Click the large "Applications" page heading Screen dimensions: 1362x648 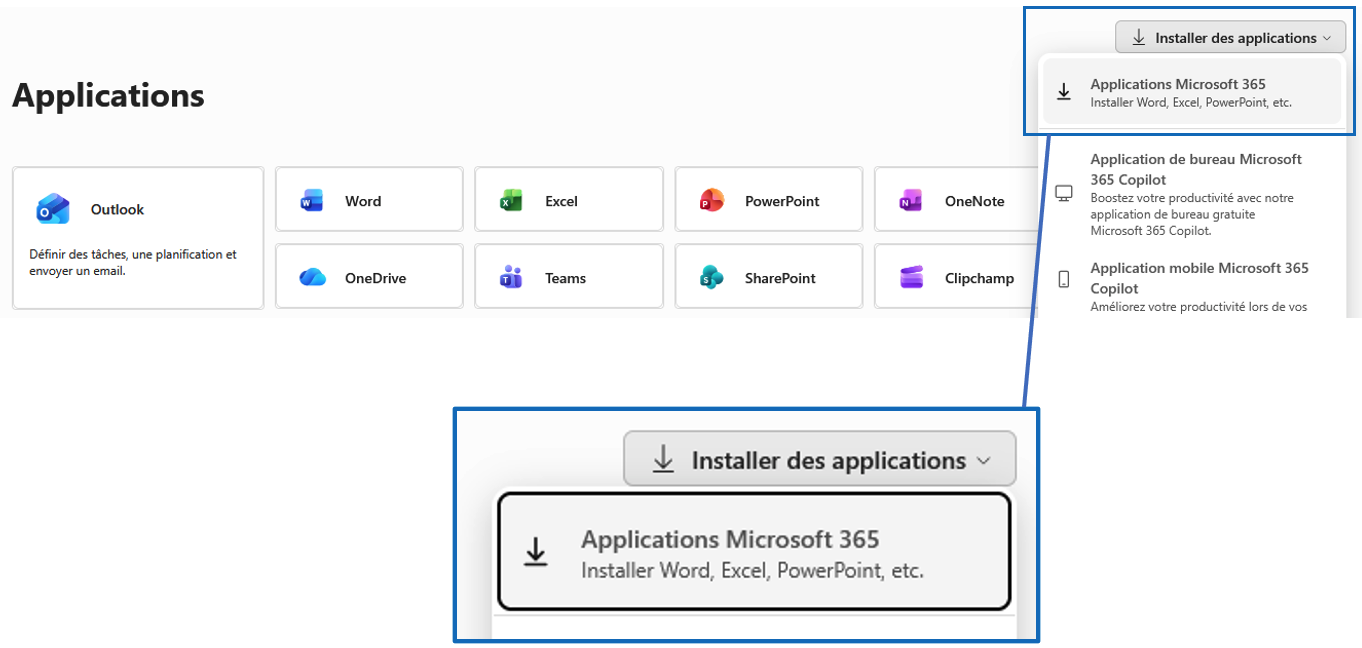click(108, 95)
